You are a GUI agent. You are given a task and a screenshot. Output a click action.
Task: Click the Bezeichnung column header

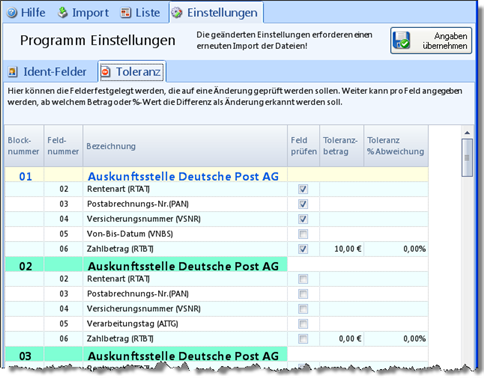click(x=185, y=146)
